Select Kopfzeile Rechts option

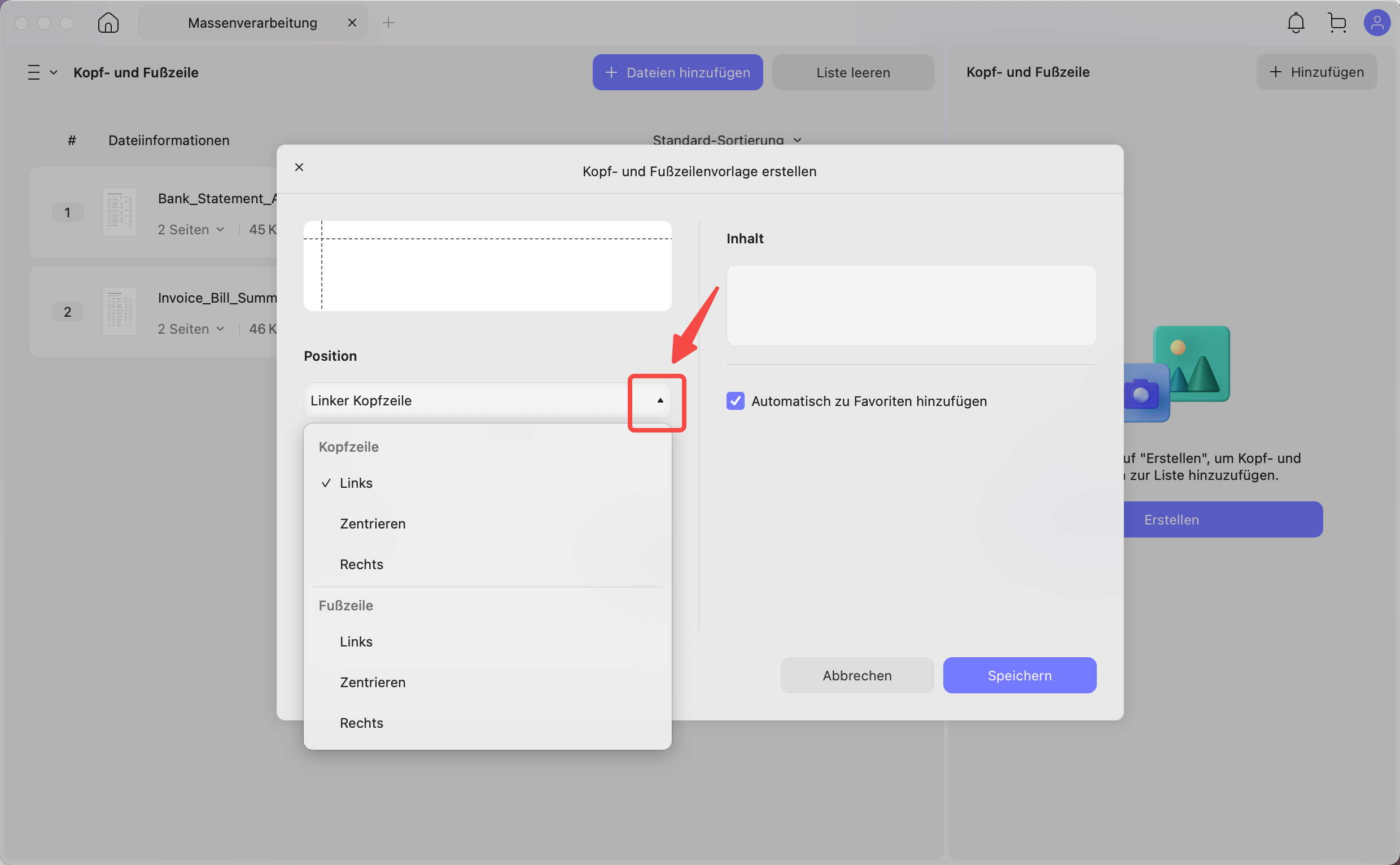coord(487,564)
